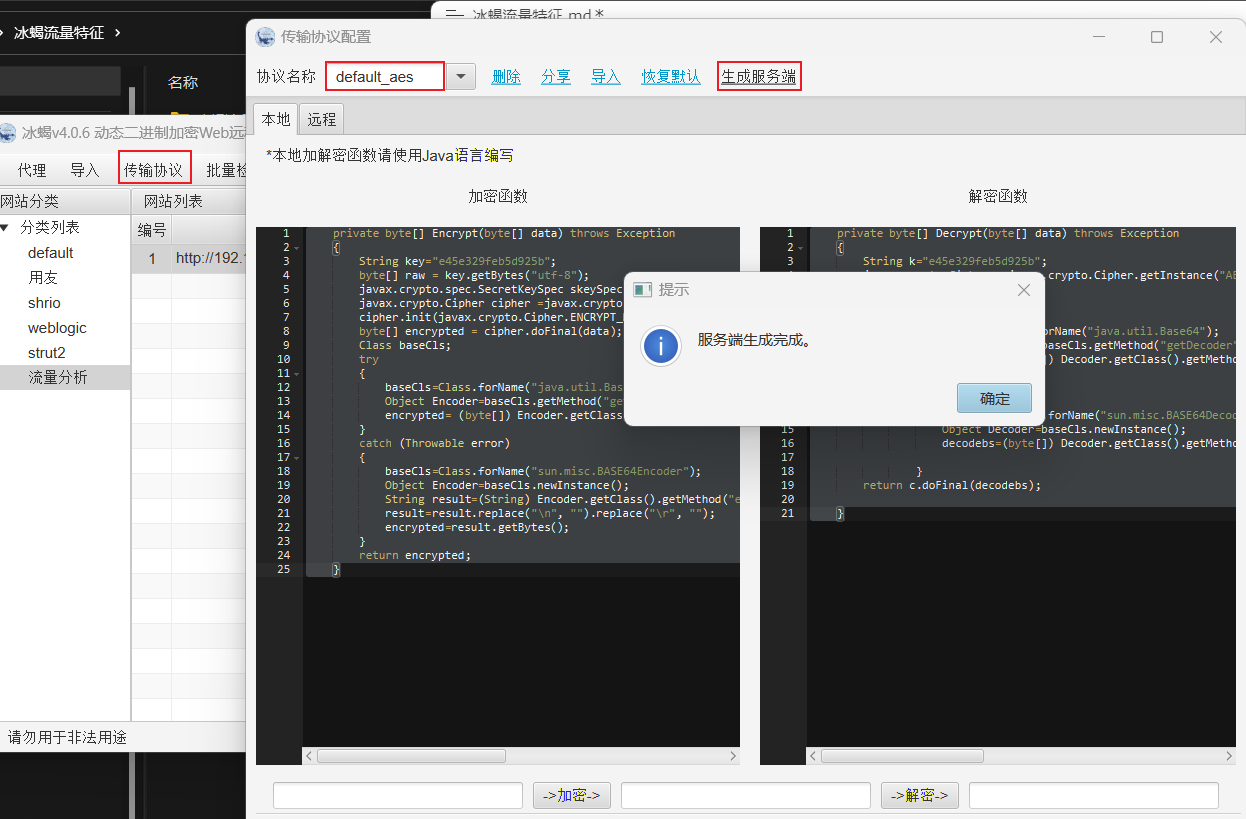Image resolution: width=1246 pixels, height=819 pixels.
Task: Switch to the 远程 tab
Action: point(322,119)
